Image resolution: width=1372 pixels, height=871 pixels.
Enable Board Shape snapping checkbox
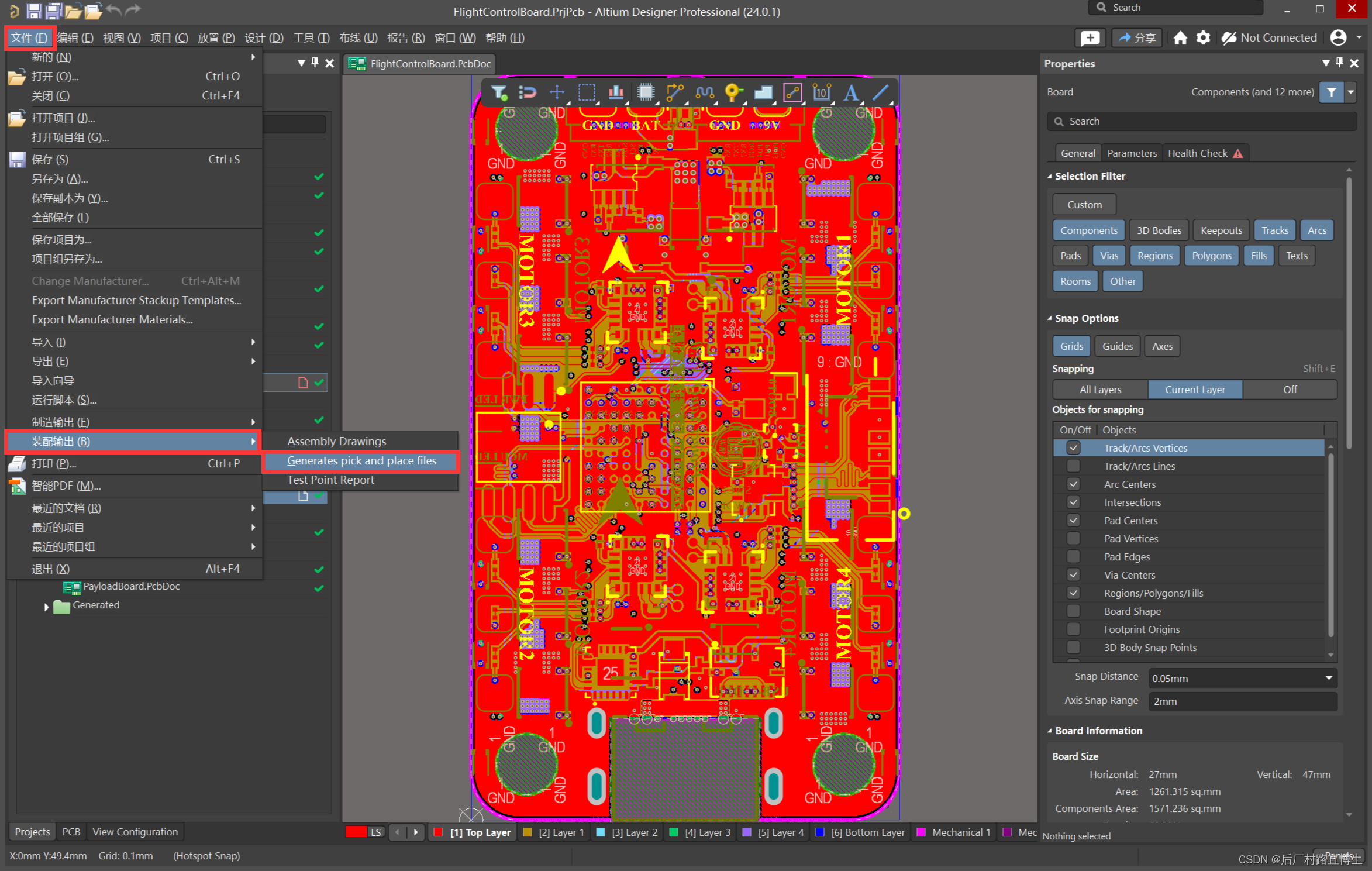(x=1073, y=611)
